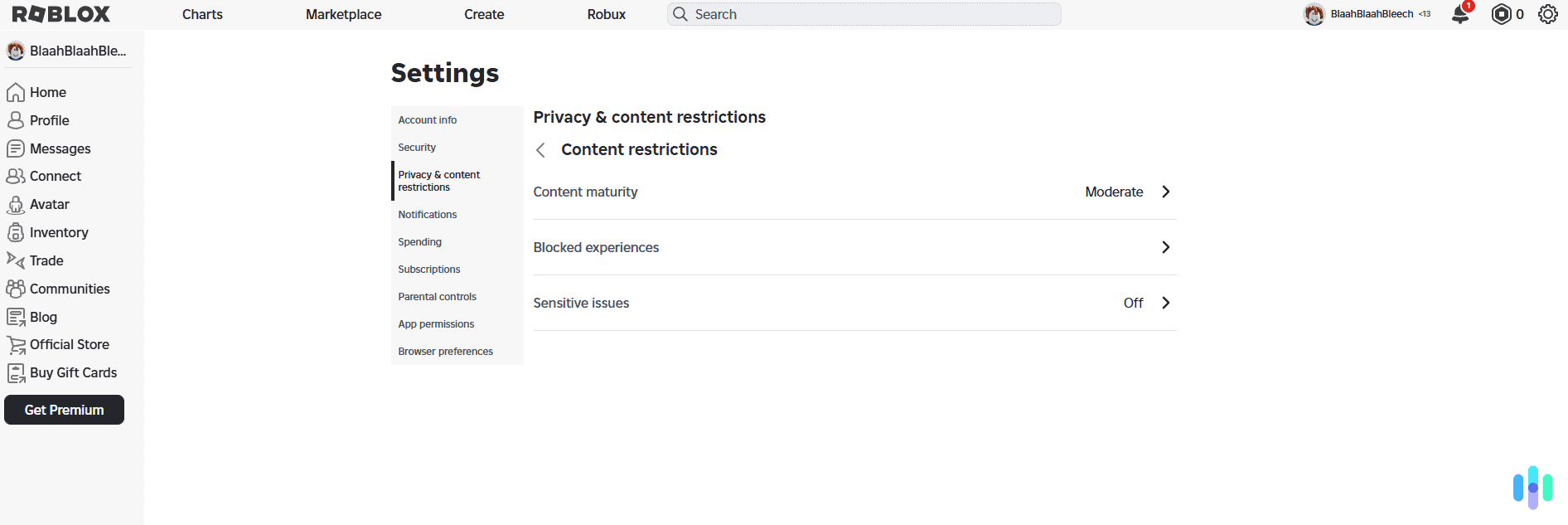Click the Robux balance icon showing 0
This screenshot has height=525, width=1568.
(x=1499, y=14)
